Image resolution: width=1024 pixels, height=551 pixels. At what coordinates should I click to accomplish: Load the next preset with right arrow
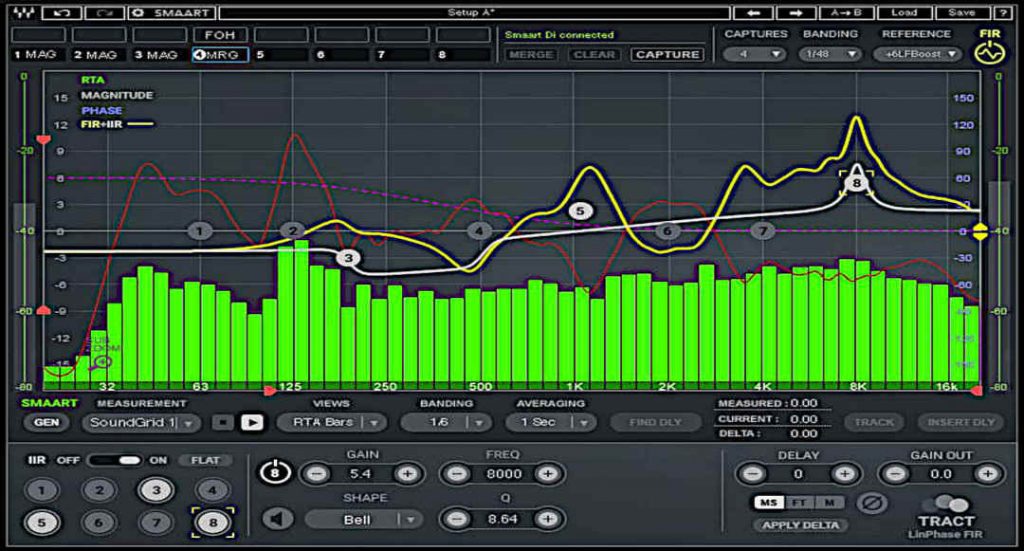pyautogui.click(x=796, y=13)
